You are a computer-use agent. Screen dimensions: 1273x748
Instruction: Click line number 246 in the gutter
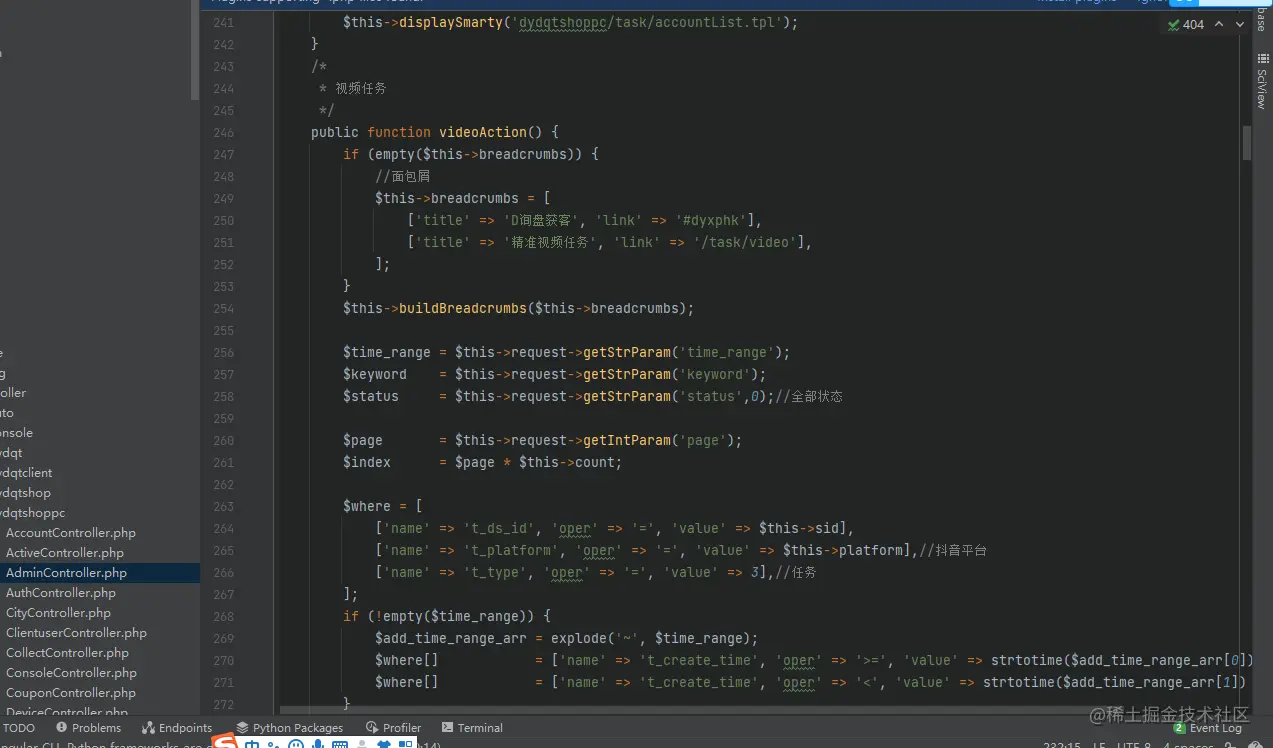(223, 132)
